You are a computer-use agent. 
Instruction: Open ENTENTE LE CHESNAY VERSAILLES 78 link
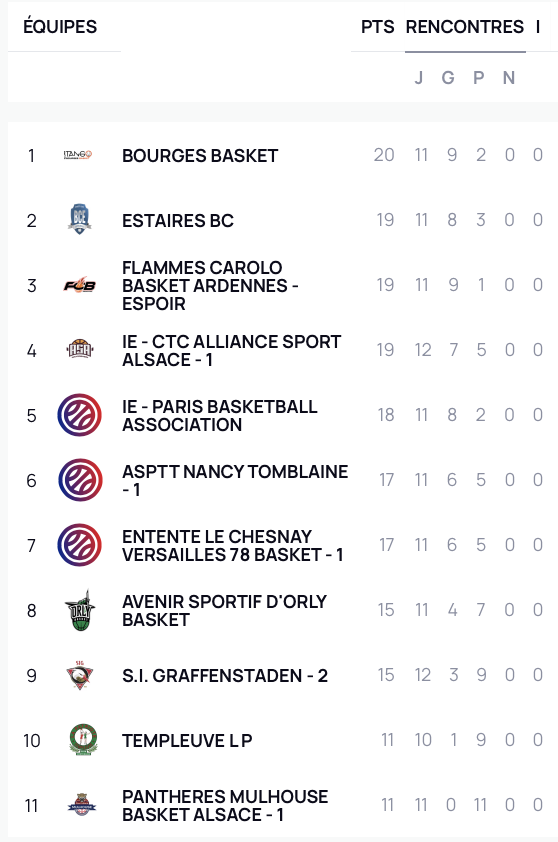[233, 546]
